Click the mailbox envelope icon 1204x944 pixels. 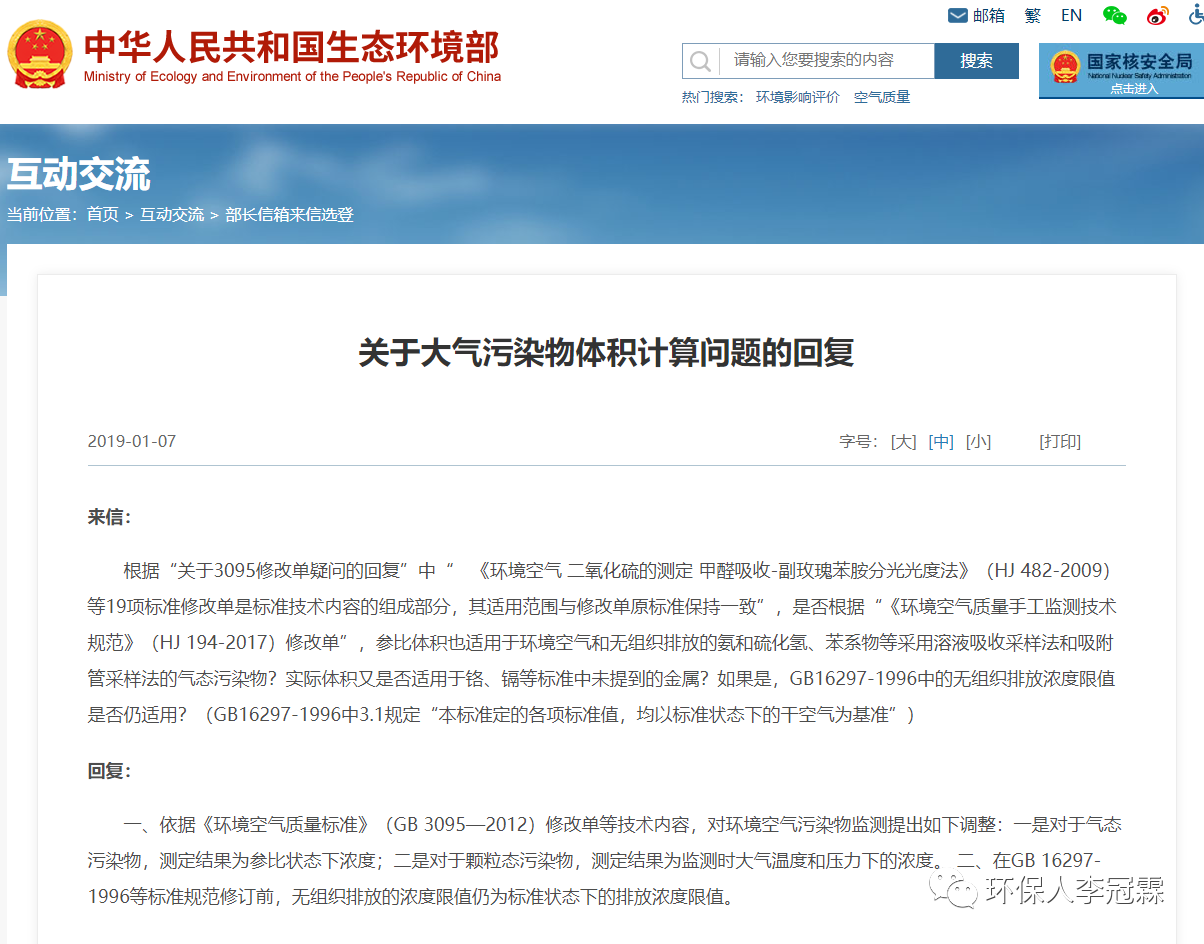957,16
